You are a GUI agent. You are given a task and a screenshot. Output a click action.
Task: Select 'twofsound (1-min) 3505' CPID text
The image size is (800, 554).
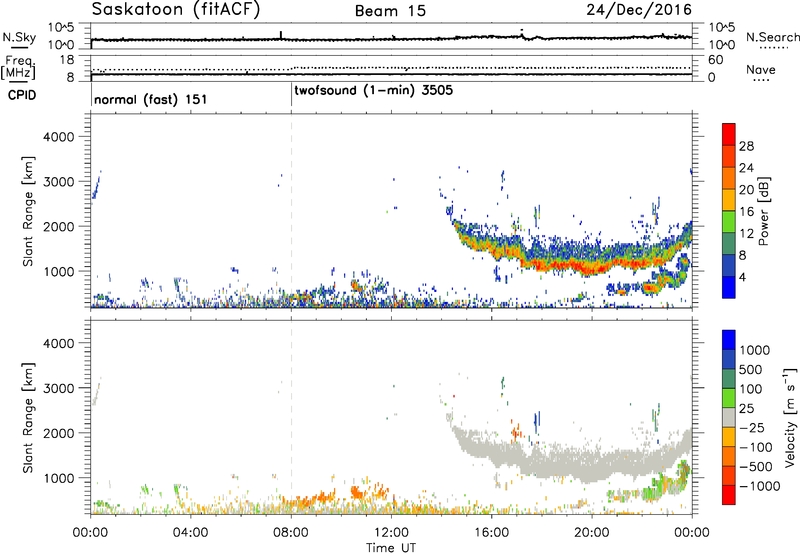tap(373, 90)
